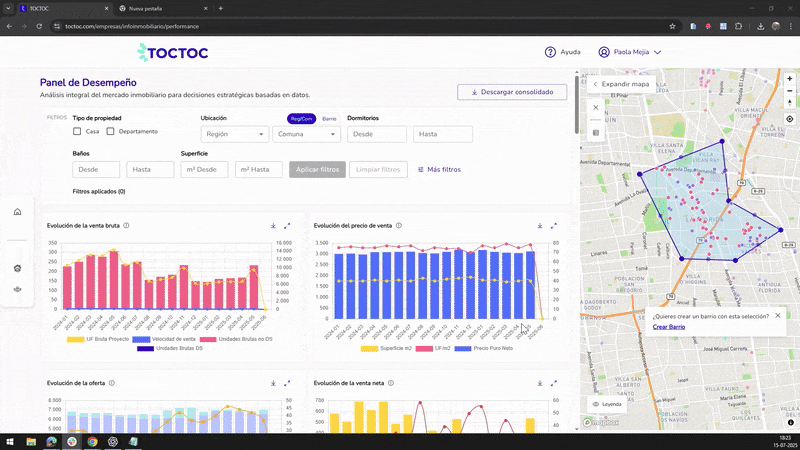Click info icon for Evolución de la oferta

tap(112, 383)
